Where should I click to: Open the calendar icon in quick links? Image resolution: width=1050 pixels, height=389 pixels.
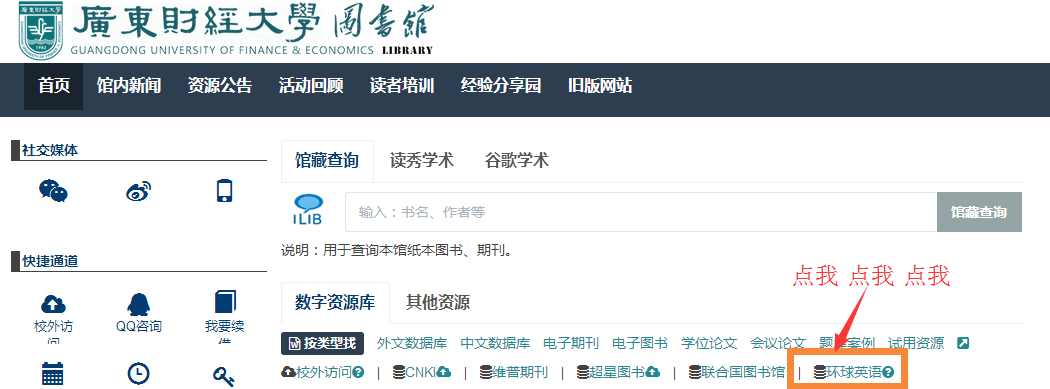pyautogui.click(x=52, y=374)
